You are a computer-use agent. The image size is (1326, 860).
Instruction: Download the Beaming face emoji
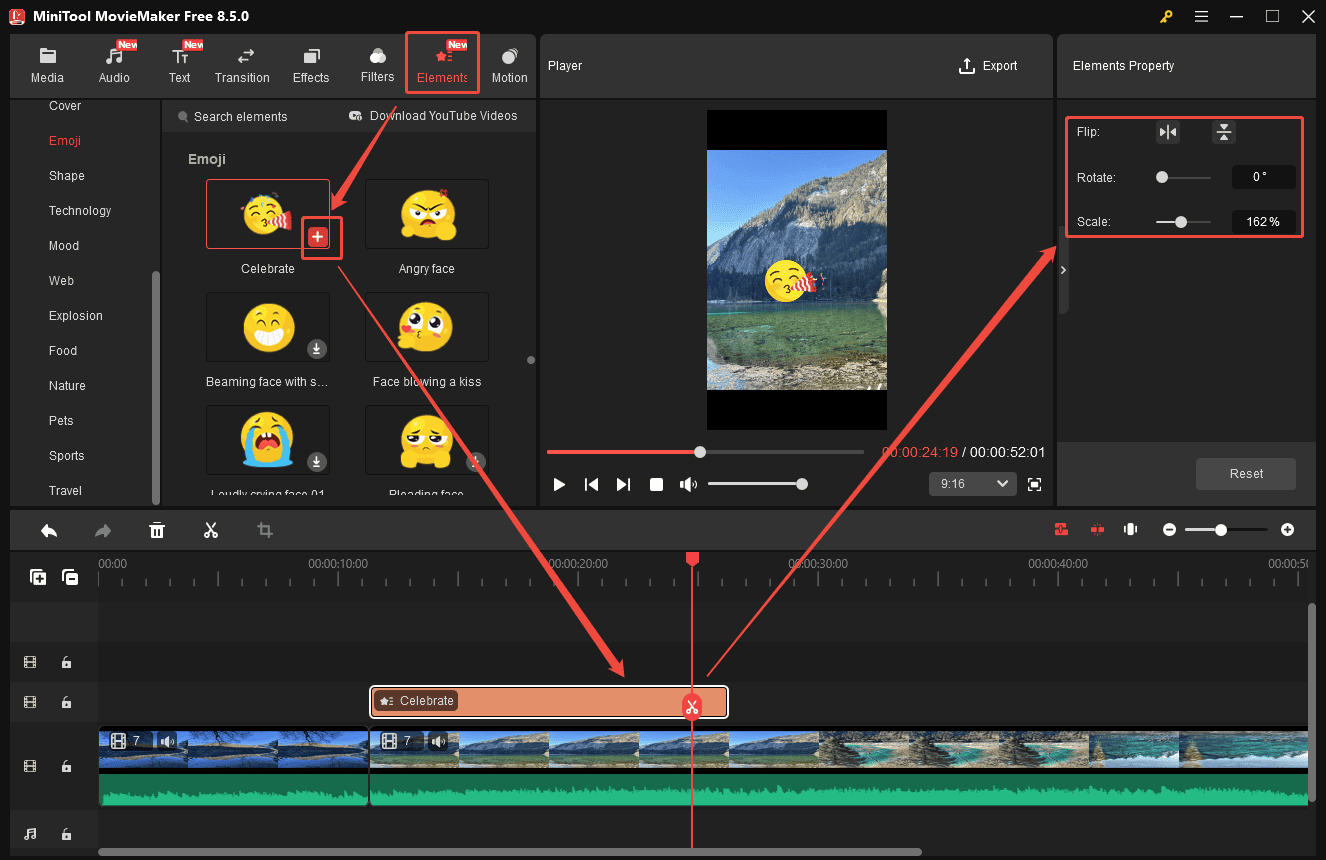pyautogui.click(x=317, y=349)
